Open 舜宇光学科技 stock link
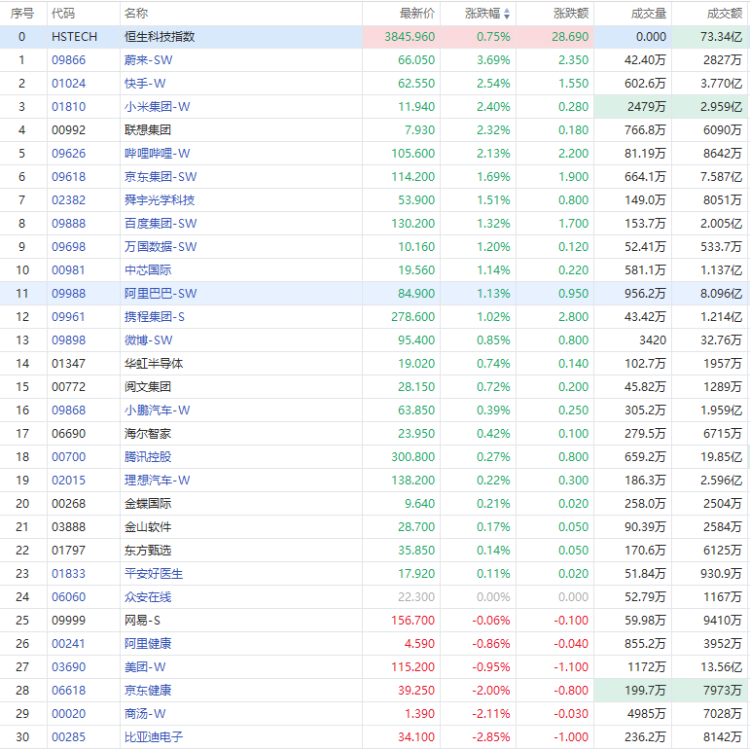750x750 pixels. tap(159, 200)
